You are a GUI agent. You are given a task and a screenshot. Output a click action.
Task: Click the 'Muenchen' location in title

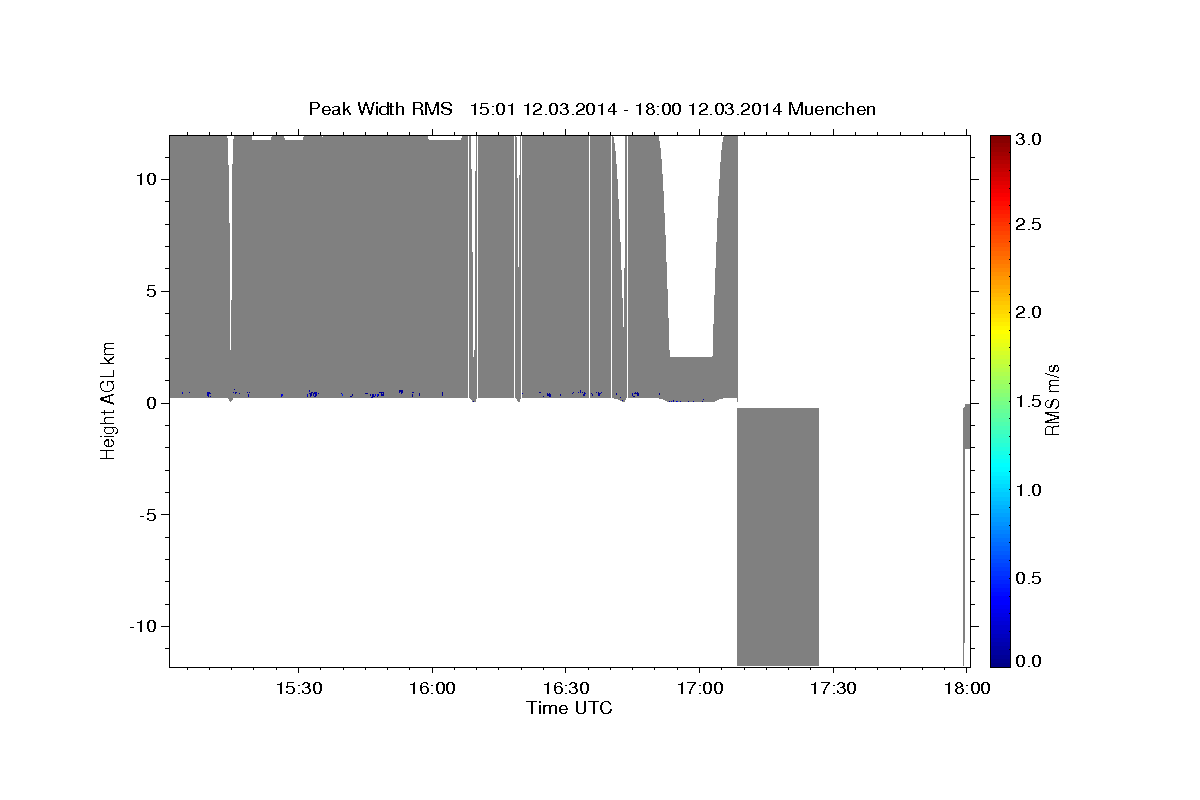(x=832, y=108)
